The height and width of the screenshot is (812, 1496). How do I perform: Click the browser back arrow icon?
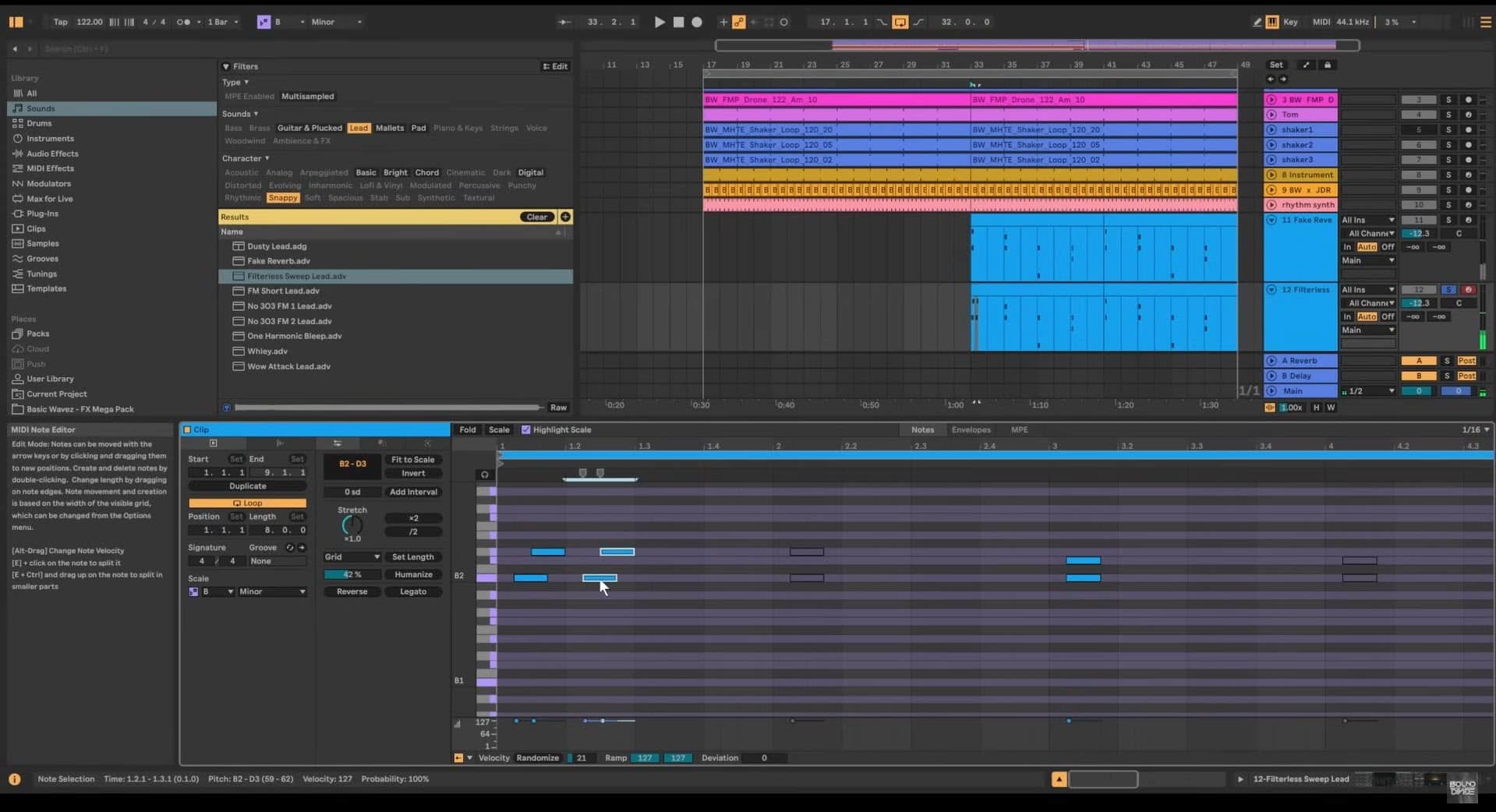tap(14, 48)
